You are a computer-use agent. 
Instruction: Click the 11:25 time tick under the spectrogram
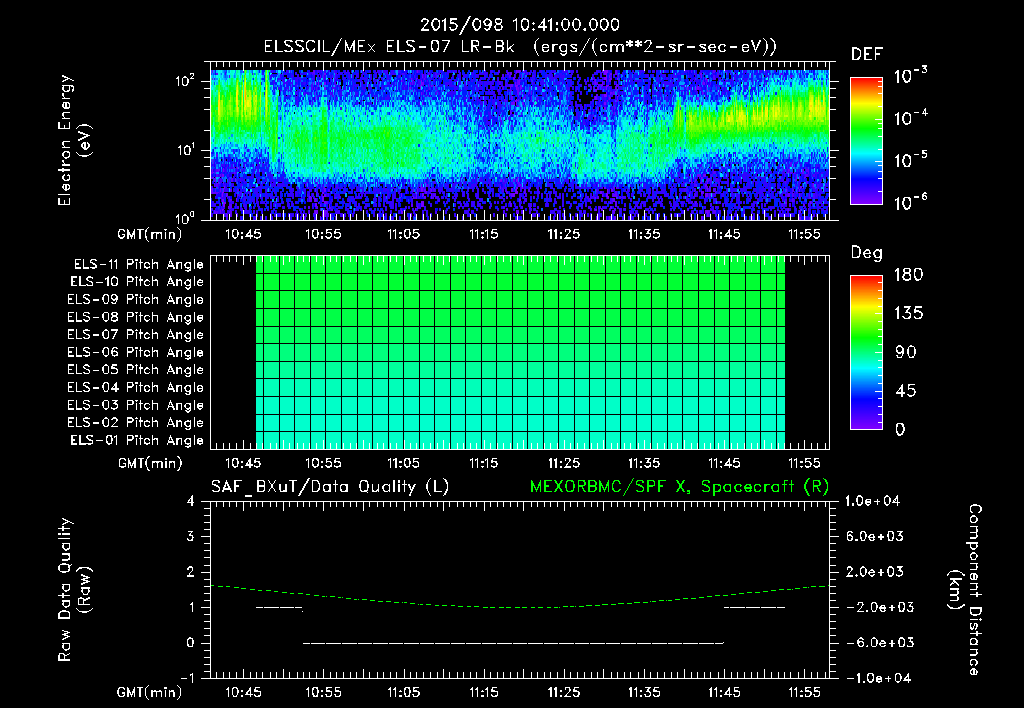(x=564, y=234)
